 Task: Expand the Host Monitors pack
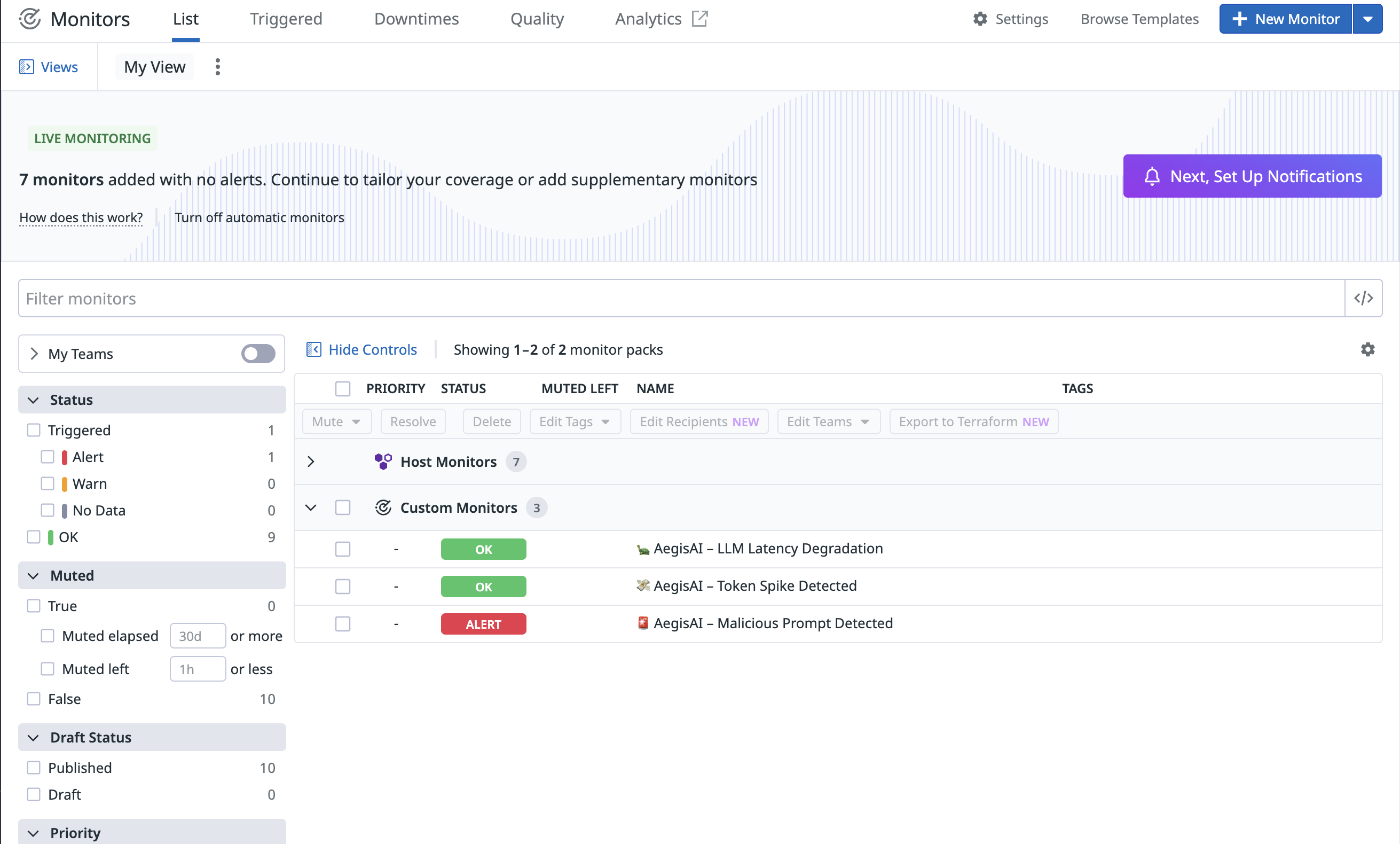pyautogui.click(x=311, y=462)
